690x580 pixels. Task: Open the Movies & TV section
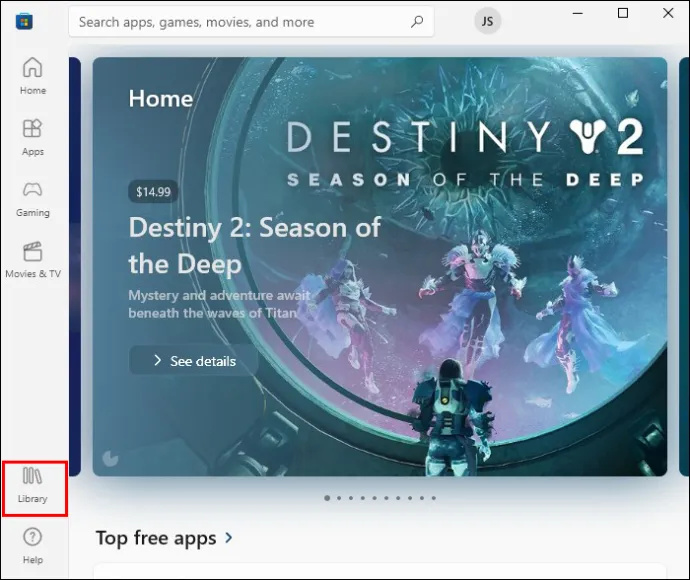click(33, 260)
